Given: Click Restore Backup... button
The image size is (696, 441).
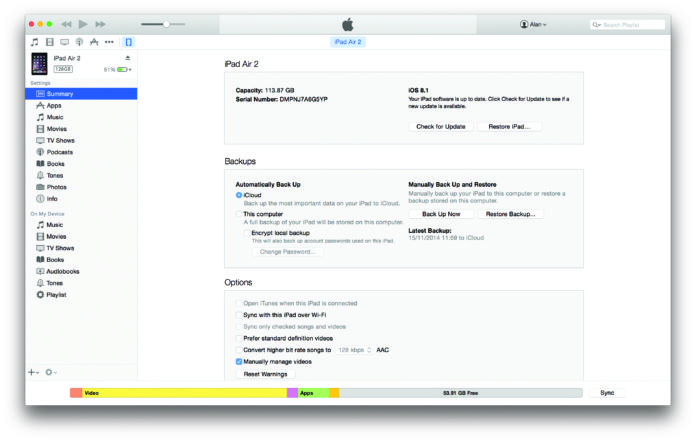Looking at the screenshot, I should [x=510, y=214].
